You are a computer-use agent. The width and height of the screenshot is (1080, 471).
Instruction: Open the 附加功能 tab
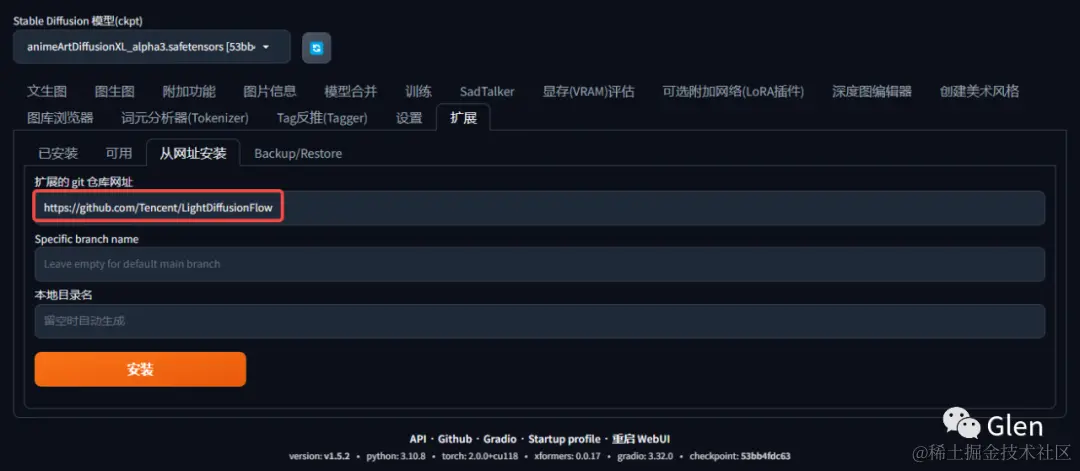(189, 92)
